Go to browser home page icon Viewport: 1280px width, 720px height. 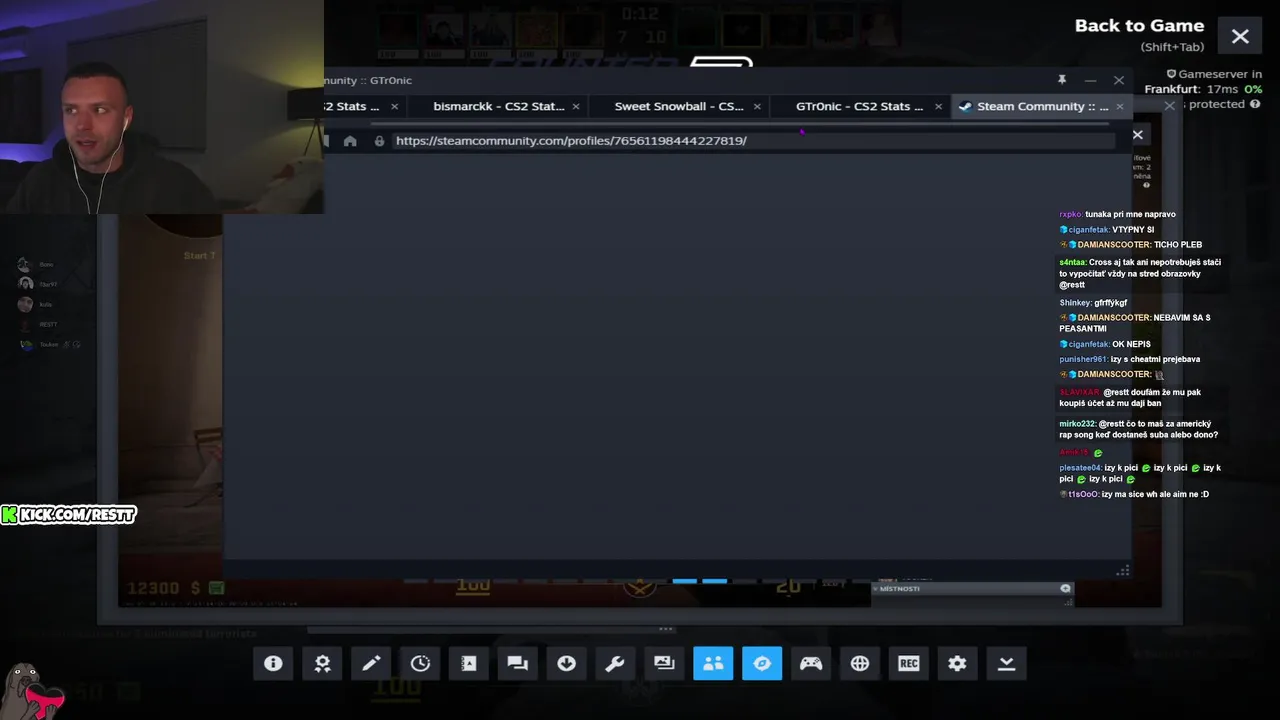[x=350, y=141]
